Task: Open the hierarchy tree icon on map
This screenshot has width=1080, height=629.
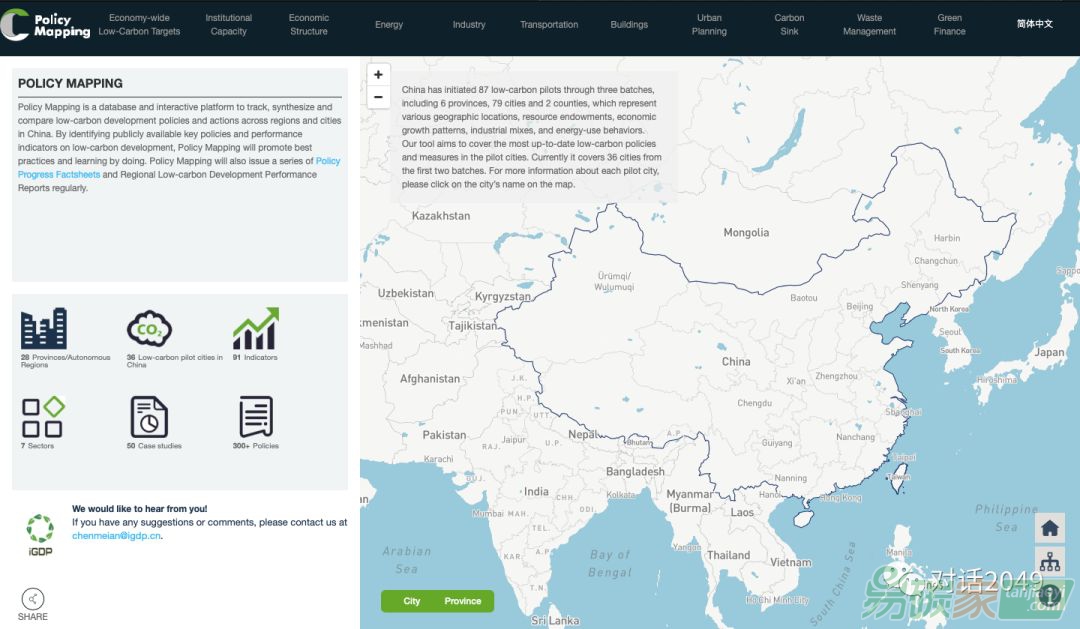Action: (x=1049, y=562)
